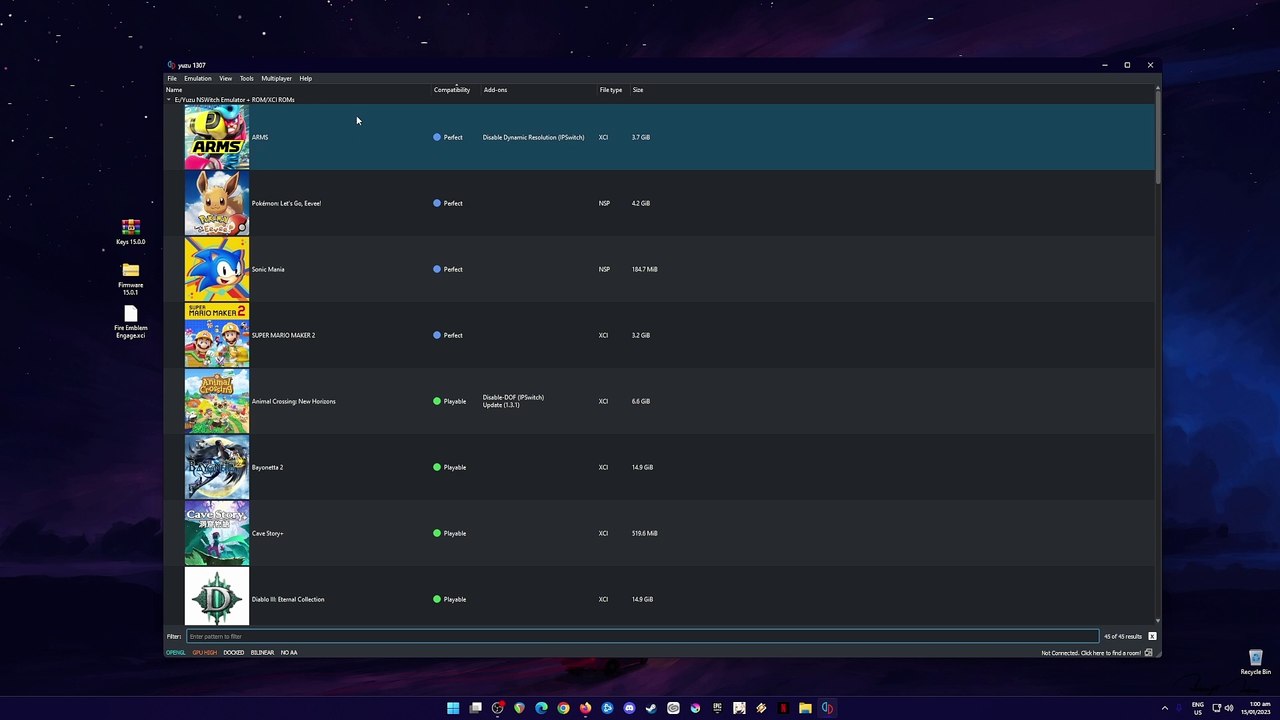Click the yuzu icon on the taskbar
The width and height of the screenshot is (1280, 720).
coord(827,708)
